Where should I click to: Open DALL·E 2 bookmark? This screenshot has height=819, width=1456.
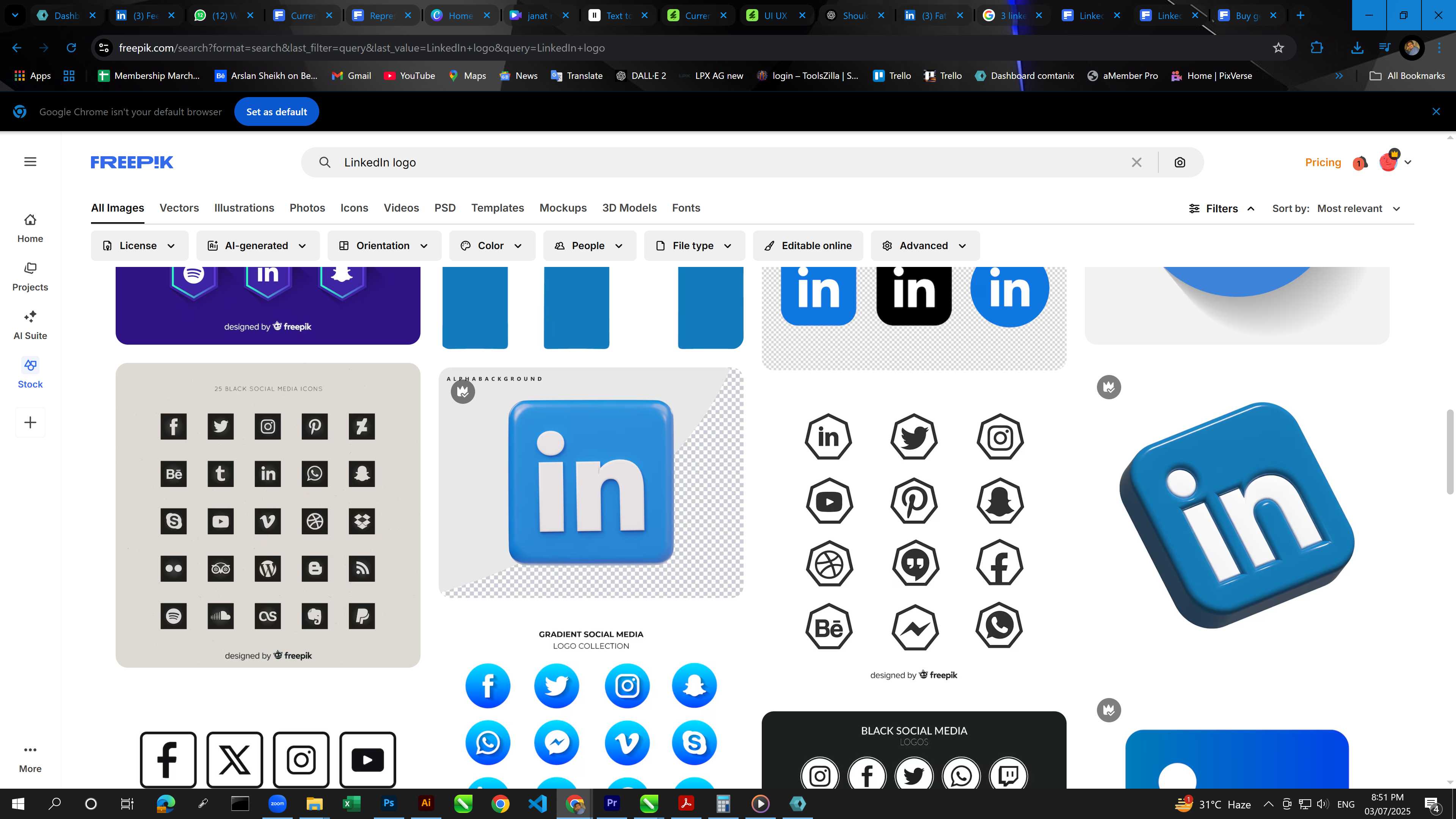[x=641, y=76]
